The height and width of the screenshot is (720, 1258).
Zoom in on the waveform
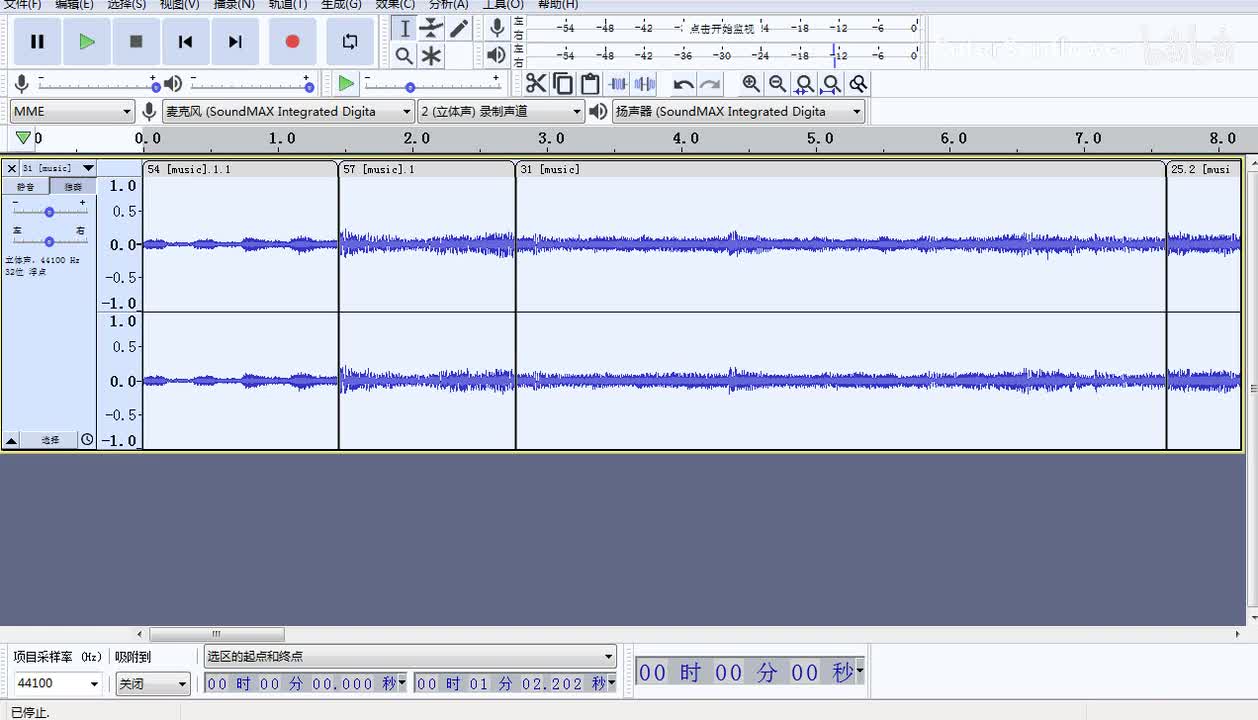[x=751, y=84]
